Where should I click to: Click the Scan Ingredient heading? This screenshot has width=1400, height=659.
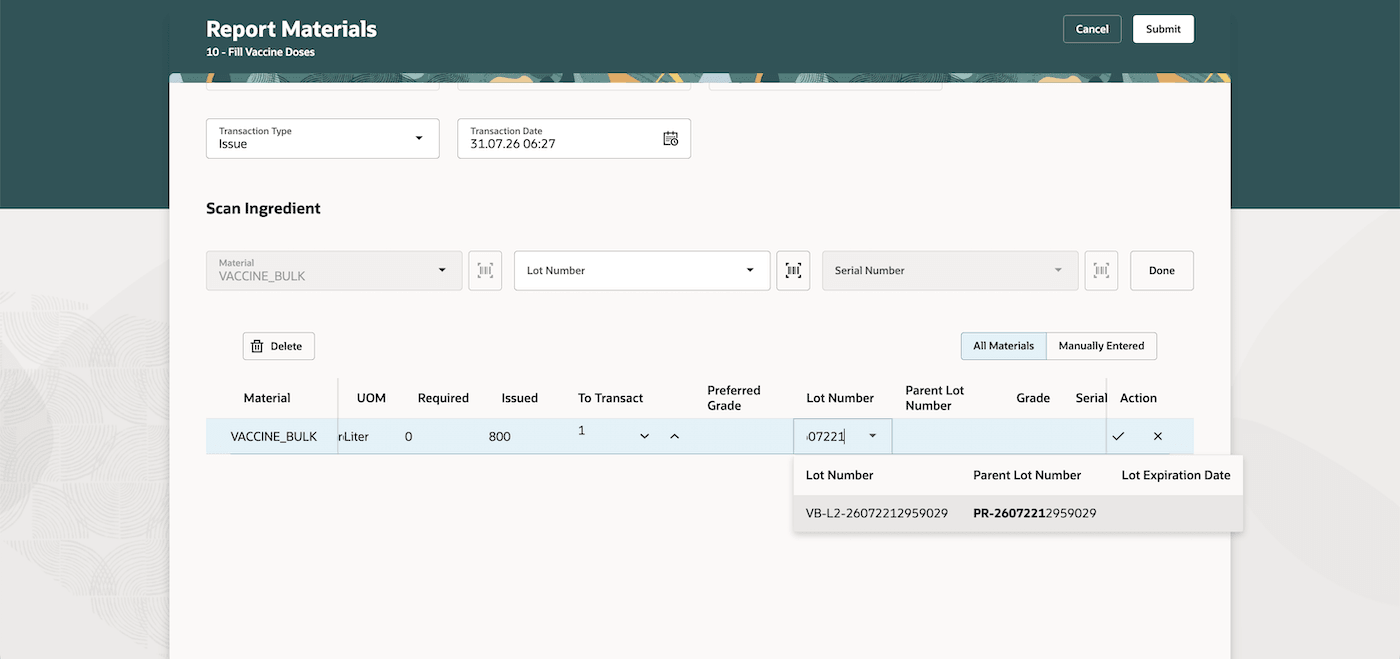pyautogui.click(x=263, y=208)
